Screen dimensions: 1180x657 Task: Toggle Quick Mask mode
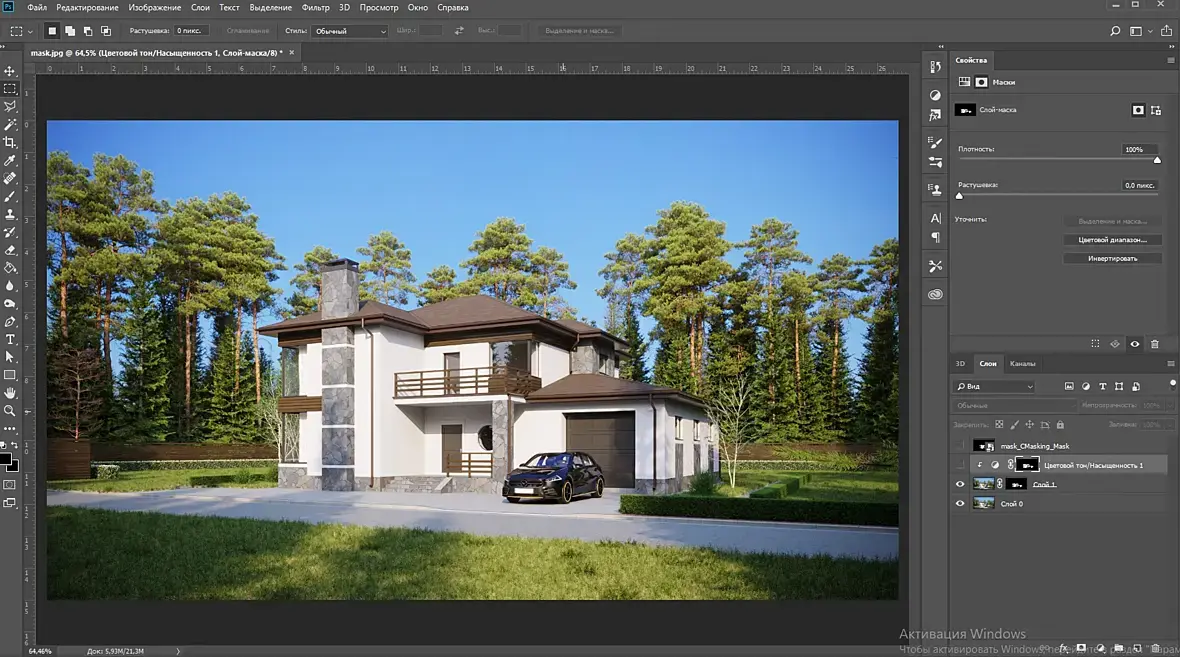click(x=10, y=485)
